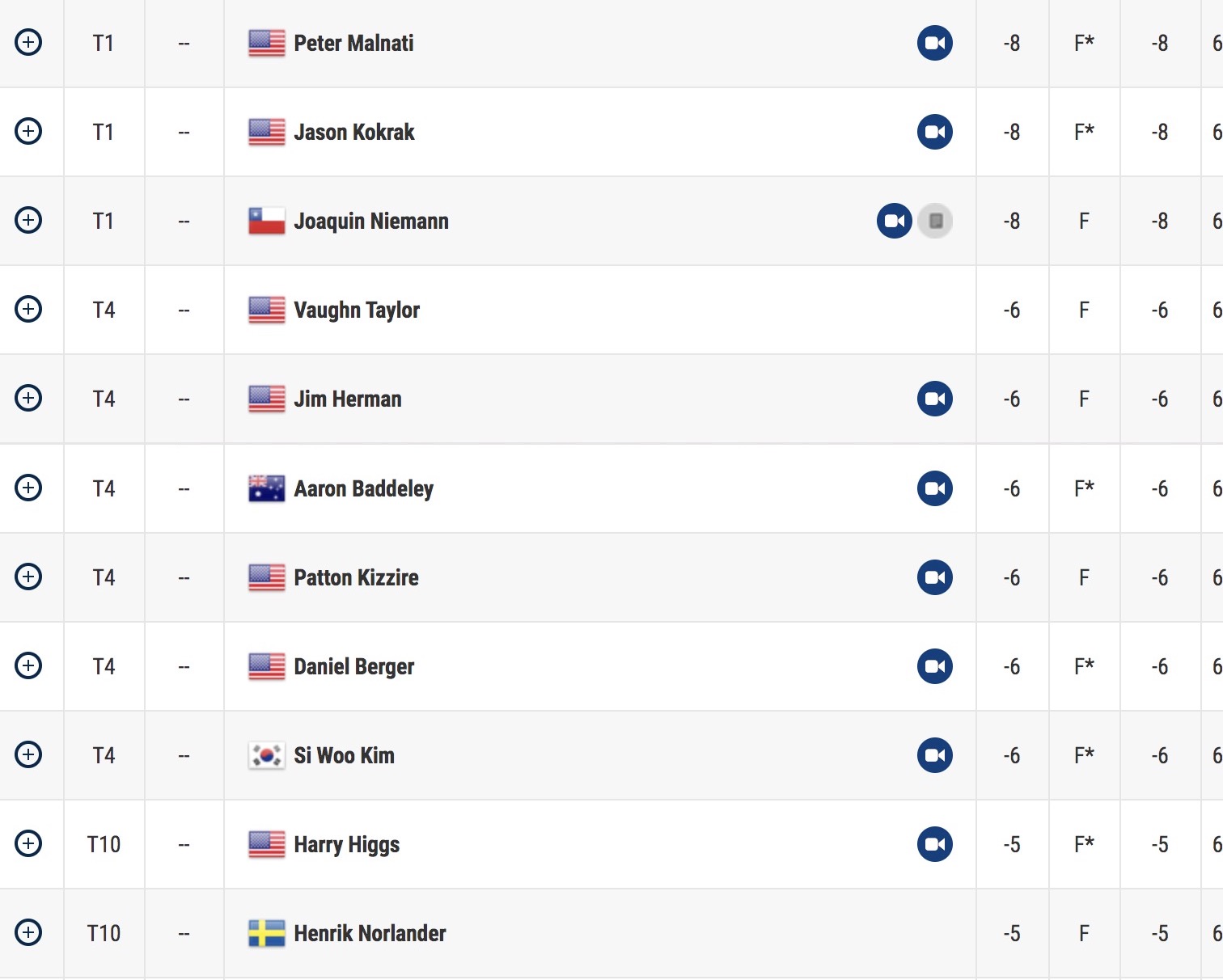Open Joaquin Niemann's player name link
Image resolution: width=1223 pixels, height=980 pixels.
tap(371, 221)
